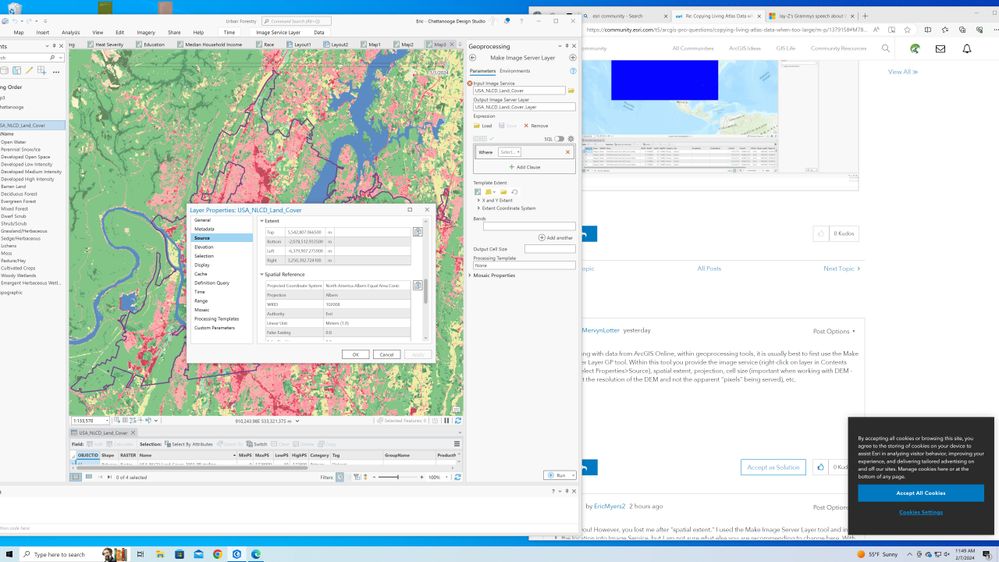Go back using the Geoprocessing back arrow

pos(473,58)
